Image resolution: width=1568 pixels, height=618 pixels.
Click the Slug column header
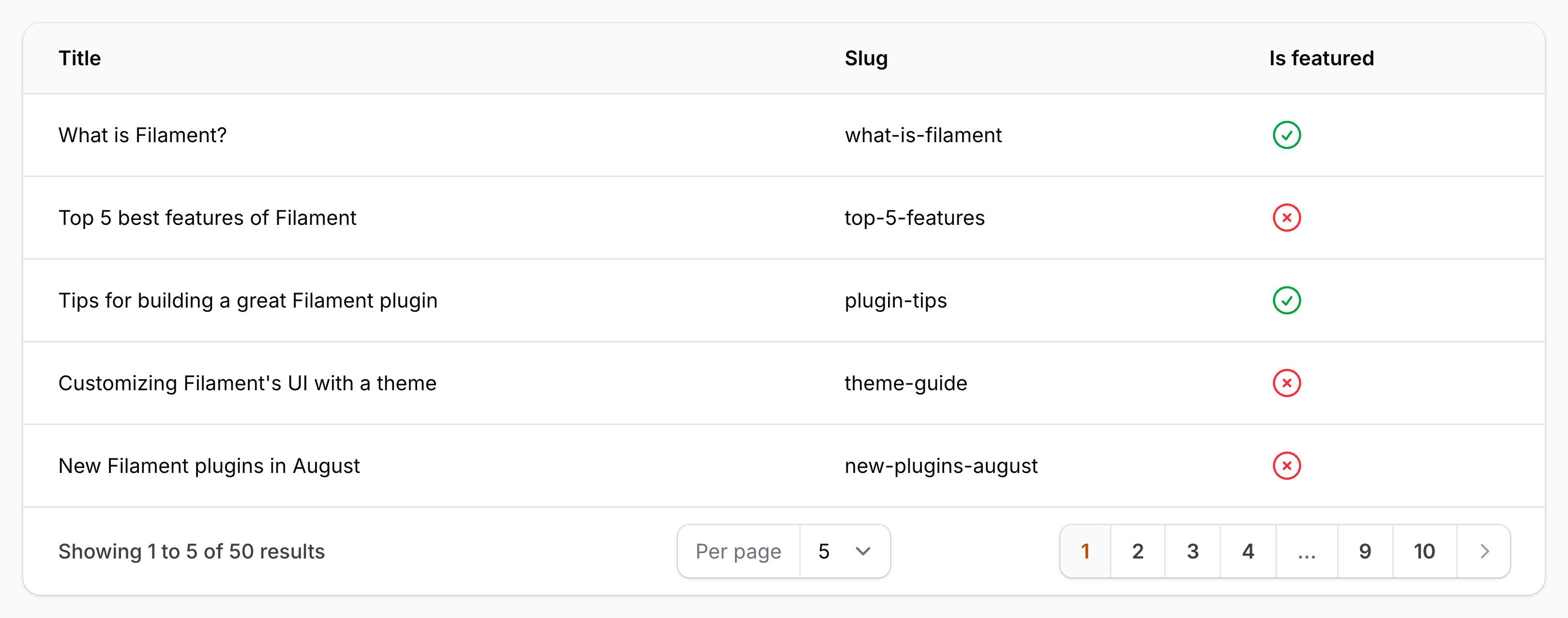click(x=866, y=59)
